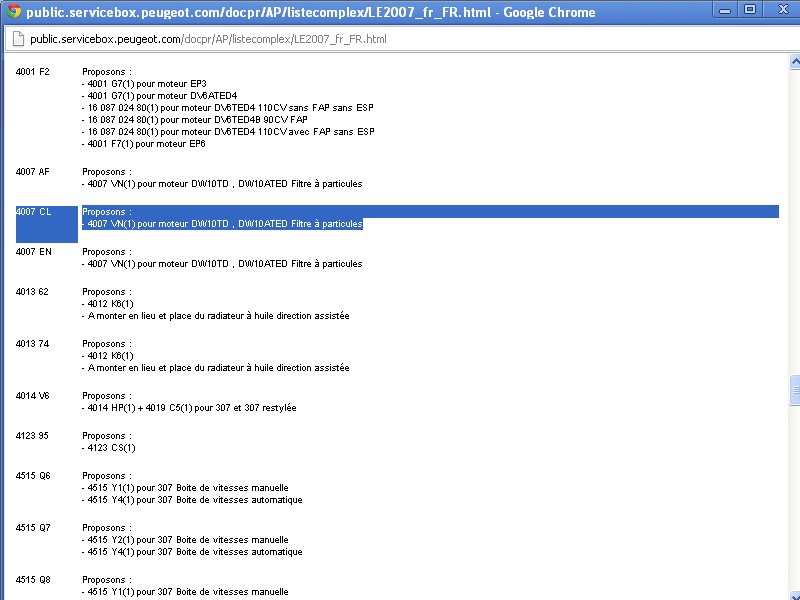This screenshot has width=800, height=600.
Task: Click '4012 K6(1)' under 4013 74
Action: pyautogui.click(x=108, y=356)
